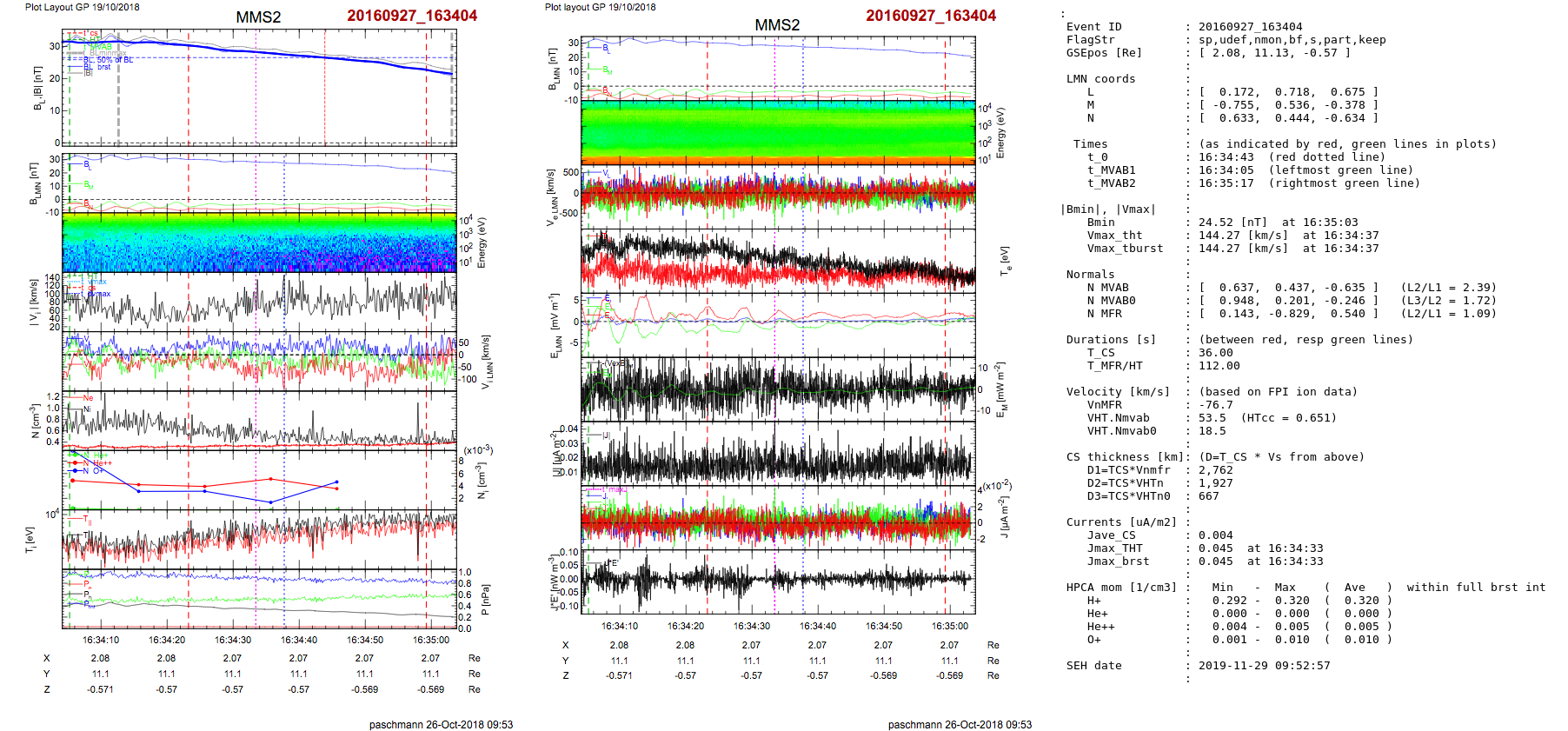Screen dimensions: 1568x731
Task: Click the T_CS duration value 36.00
Action: 1215,353
